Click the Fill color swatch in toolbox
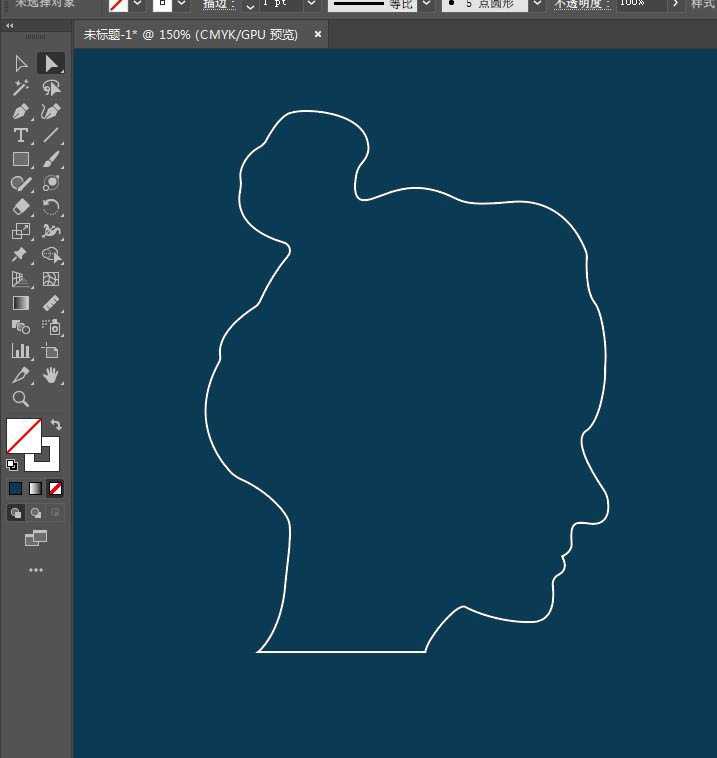 coord(22,435)
